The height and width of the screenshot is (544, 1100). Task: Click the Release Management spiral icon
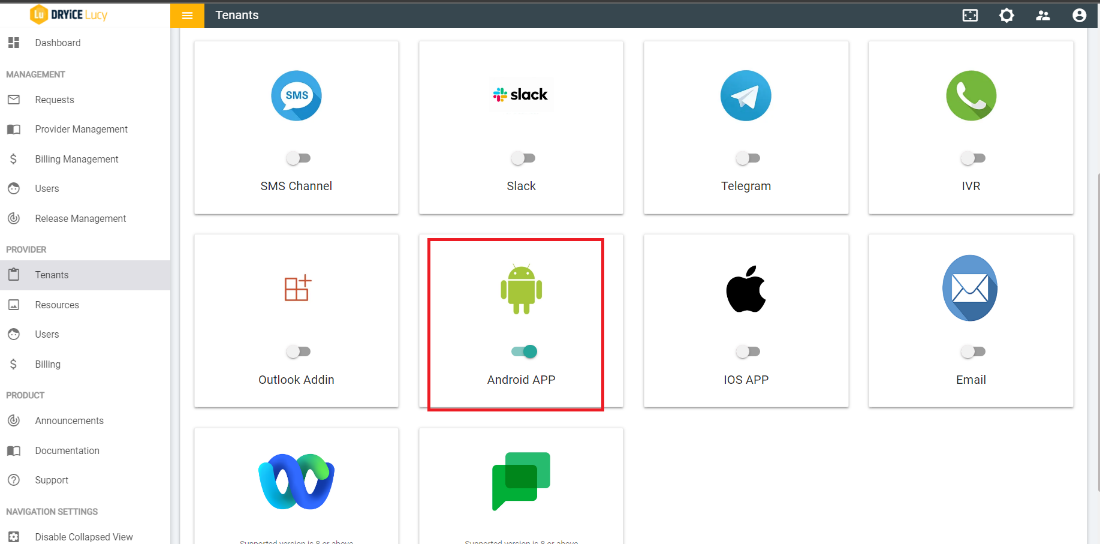coord(13,218)
